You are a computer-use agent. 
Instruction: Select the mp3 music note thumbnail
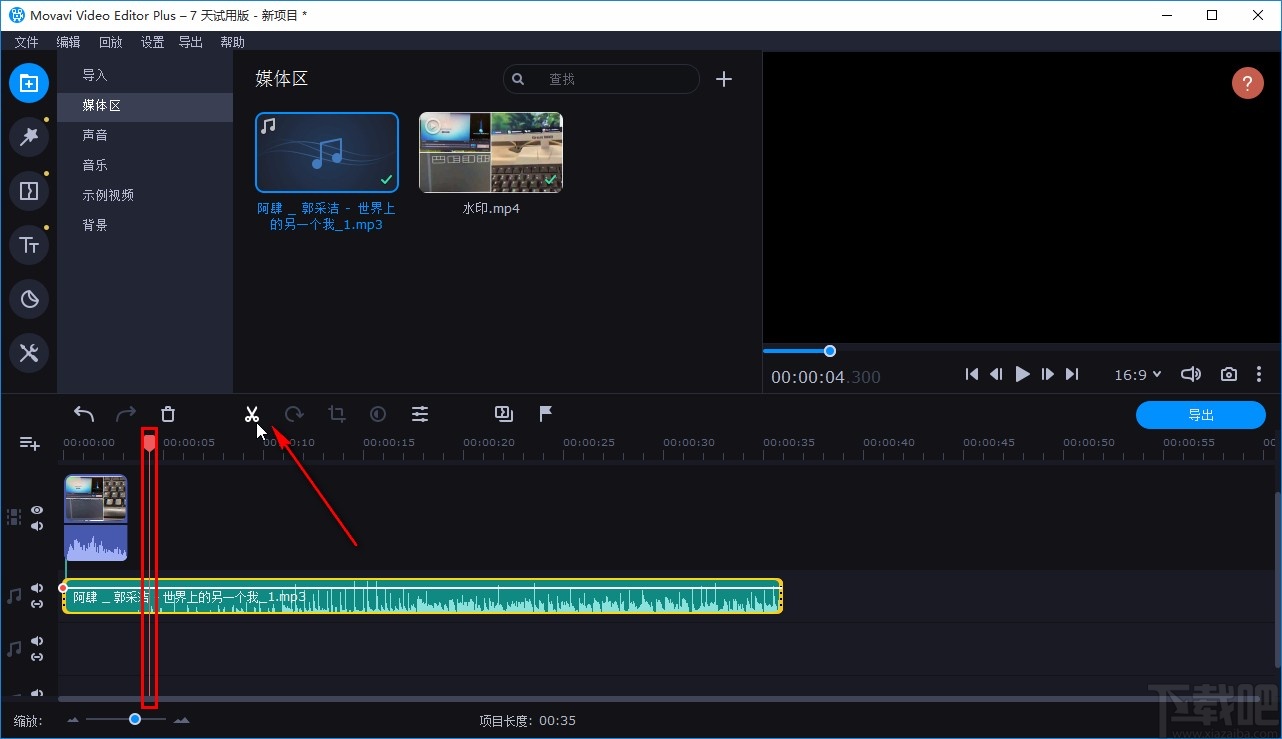pos(327,152)
